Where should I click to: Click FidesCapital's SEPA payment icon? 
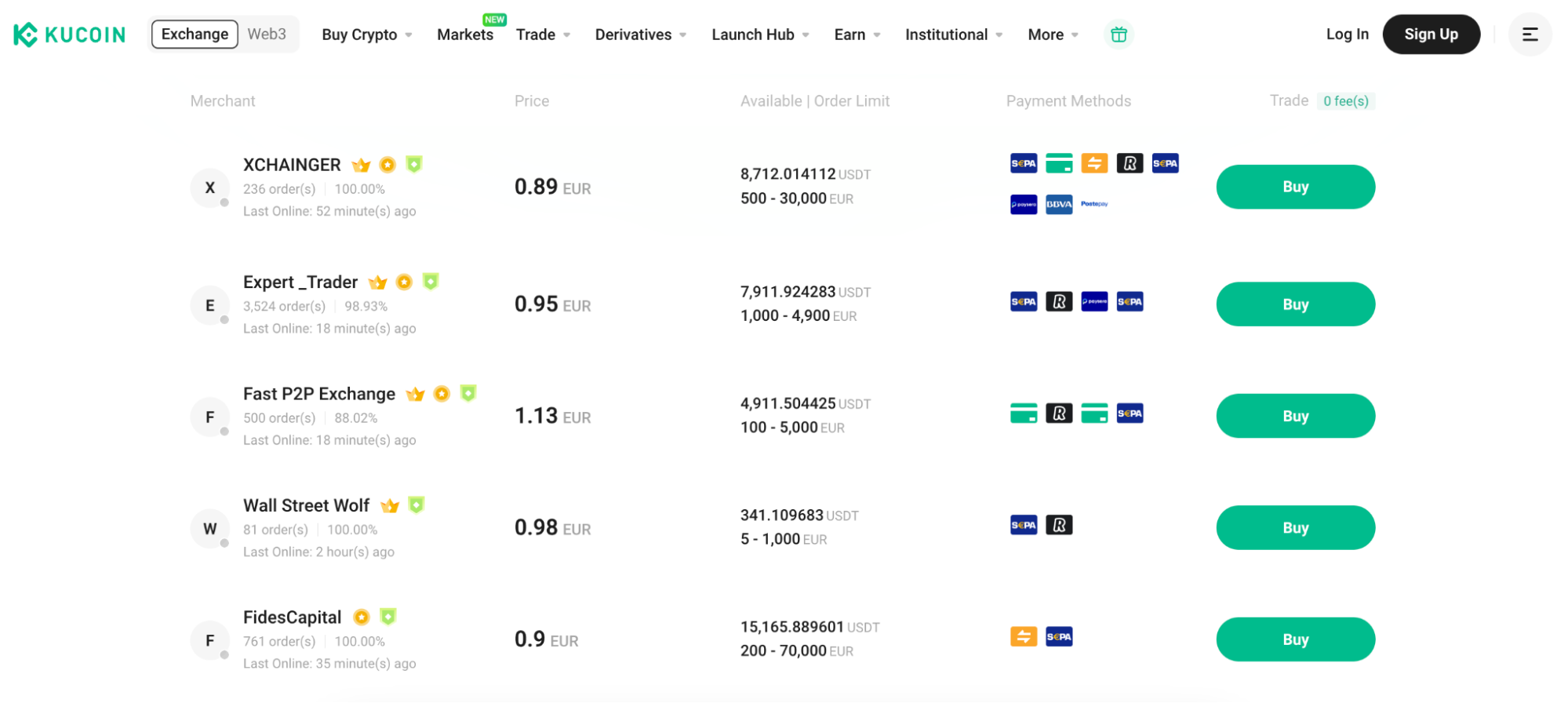point(1059,636)
